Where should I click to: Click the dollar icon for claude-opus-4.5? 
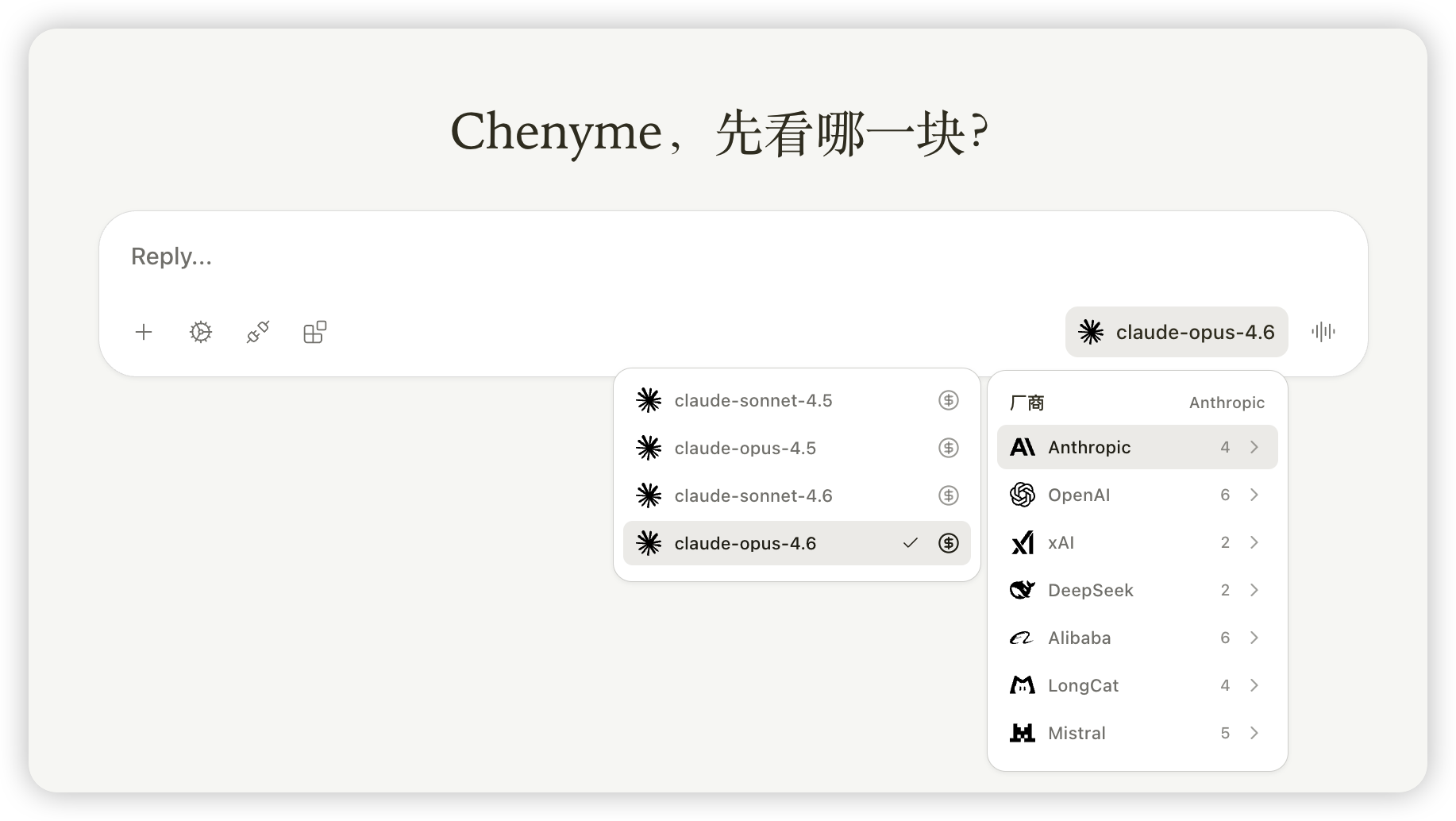[x=949, y=448]
